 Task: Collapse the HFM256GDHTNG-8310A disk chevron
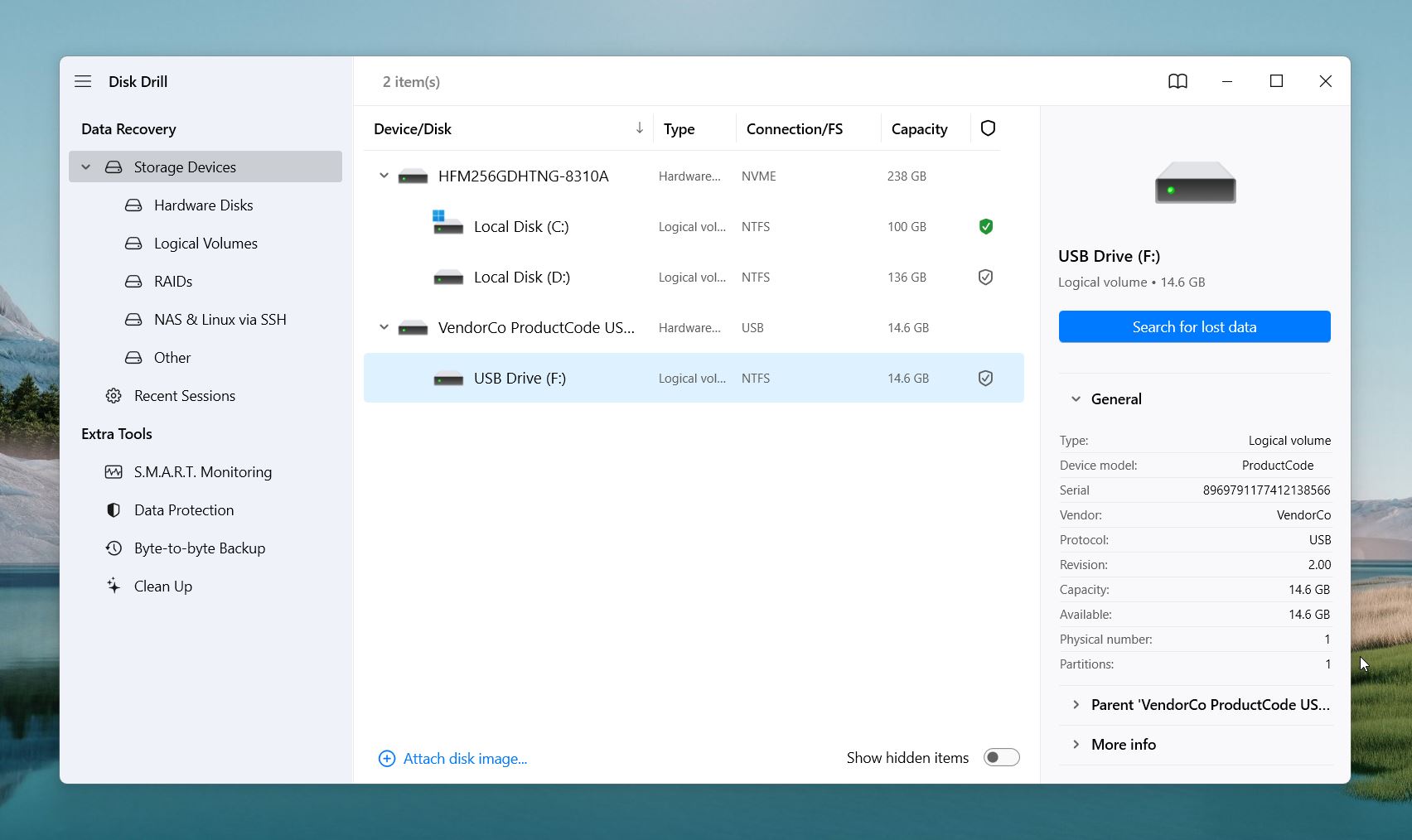point(384,176)
